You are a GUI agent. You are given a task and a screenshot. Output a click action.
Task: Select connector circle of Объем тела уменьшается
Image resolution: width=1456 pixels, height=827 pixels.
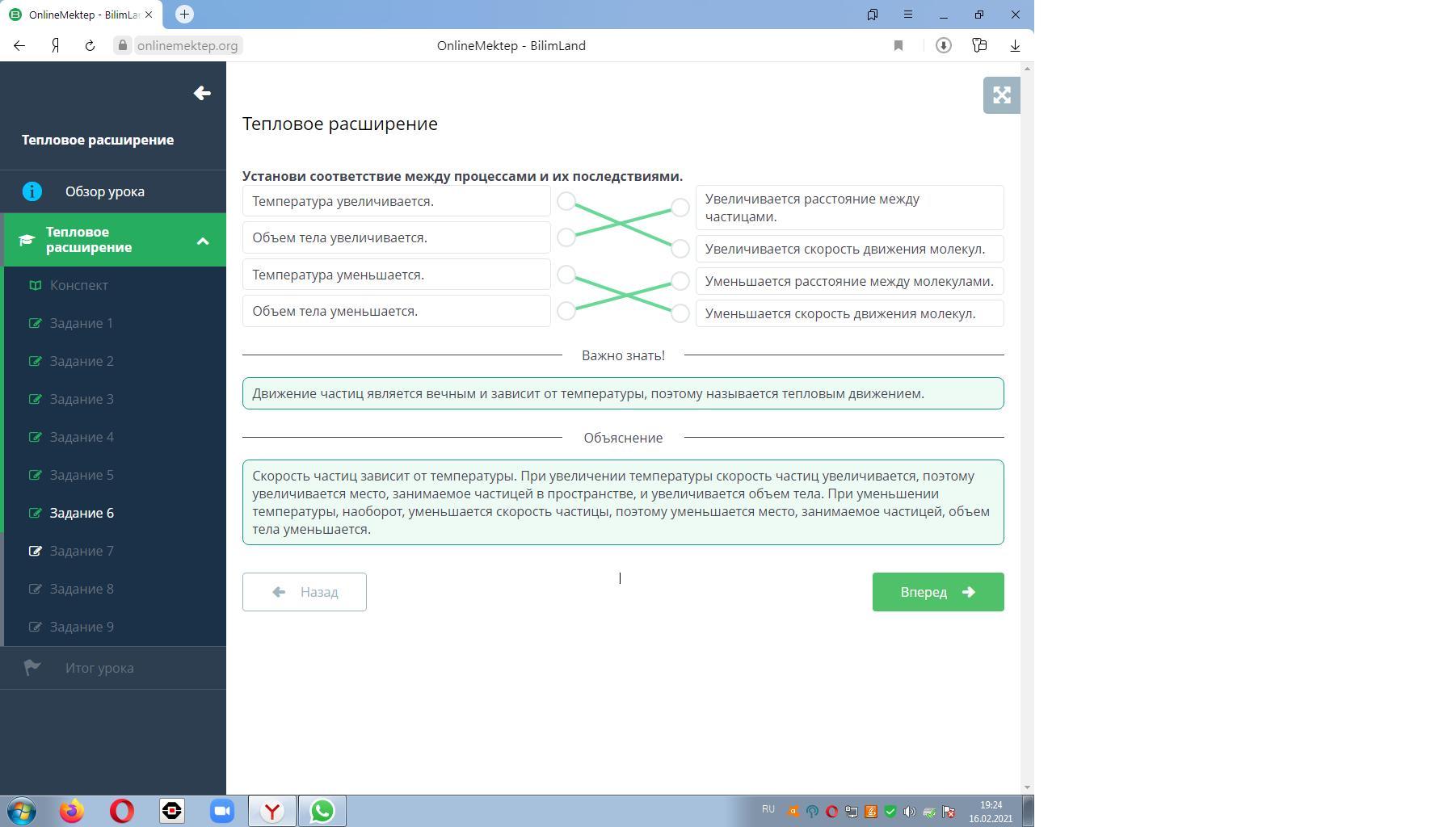(x=566, y=310)
